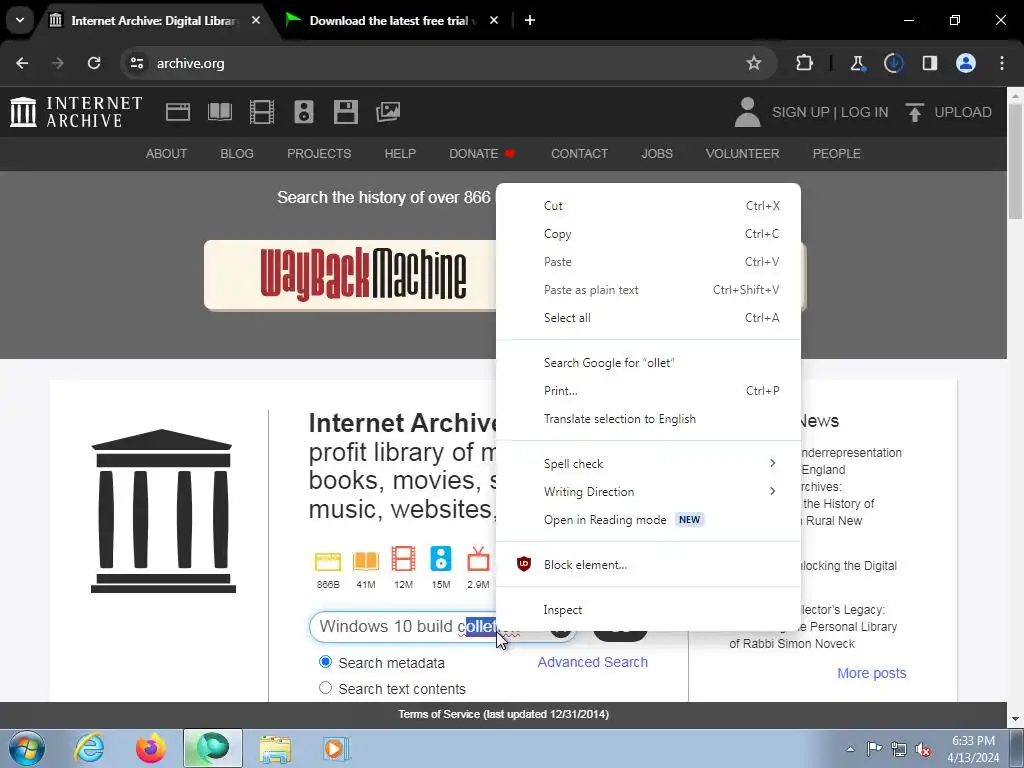
Task: Launch Firefox from taskbar
Action: click(x=150, y=748)
